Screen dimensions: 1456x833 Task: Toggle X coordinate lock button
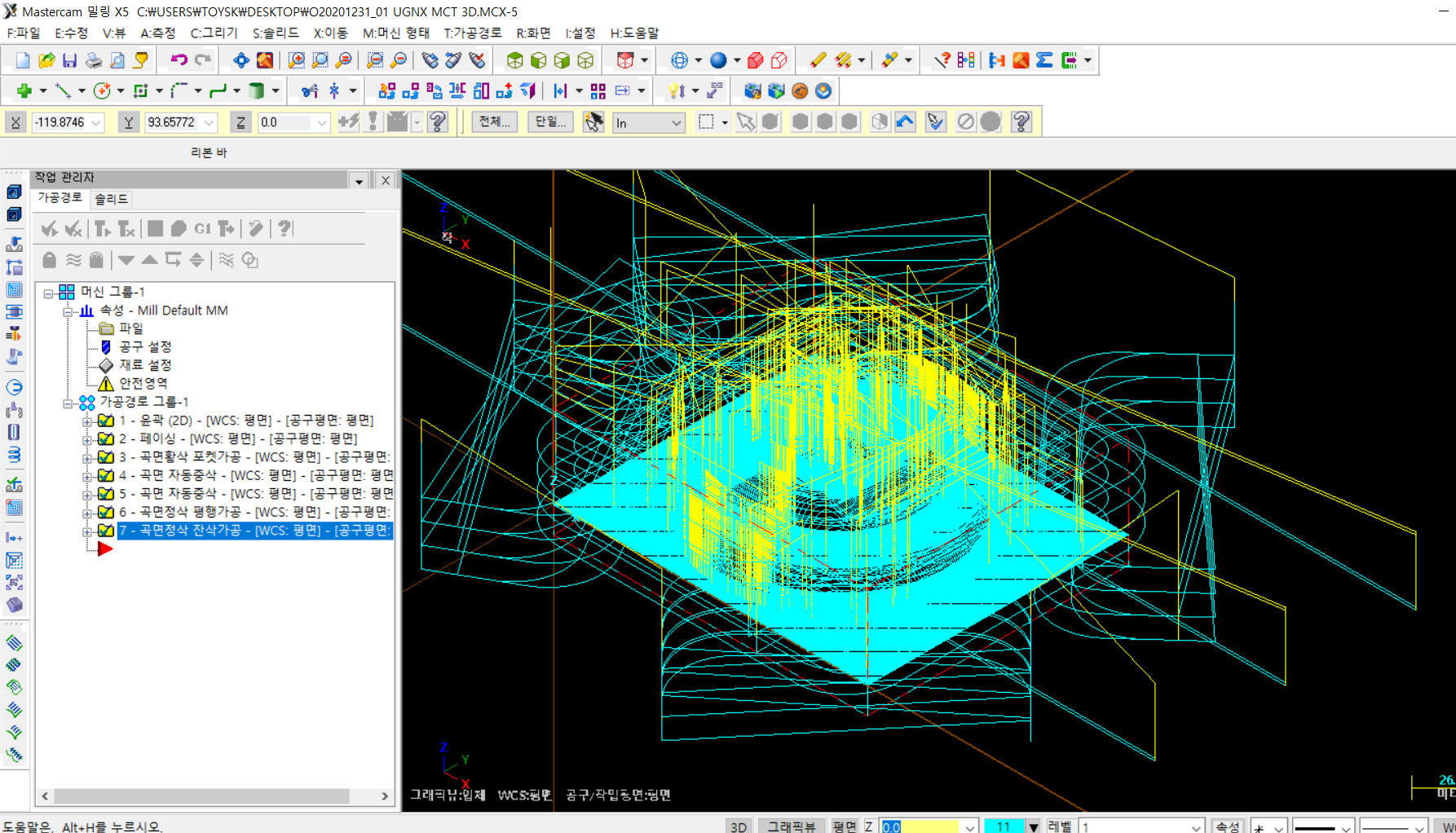coord(15,122)
